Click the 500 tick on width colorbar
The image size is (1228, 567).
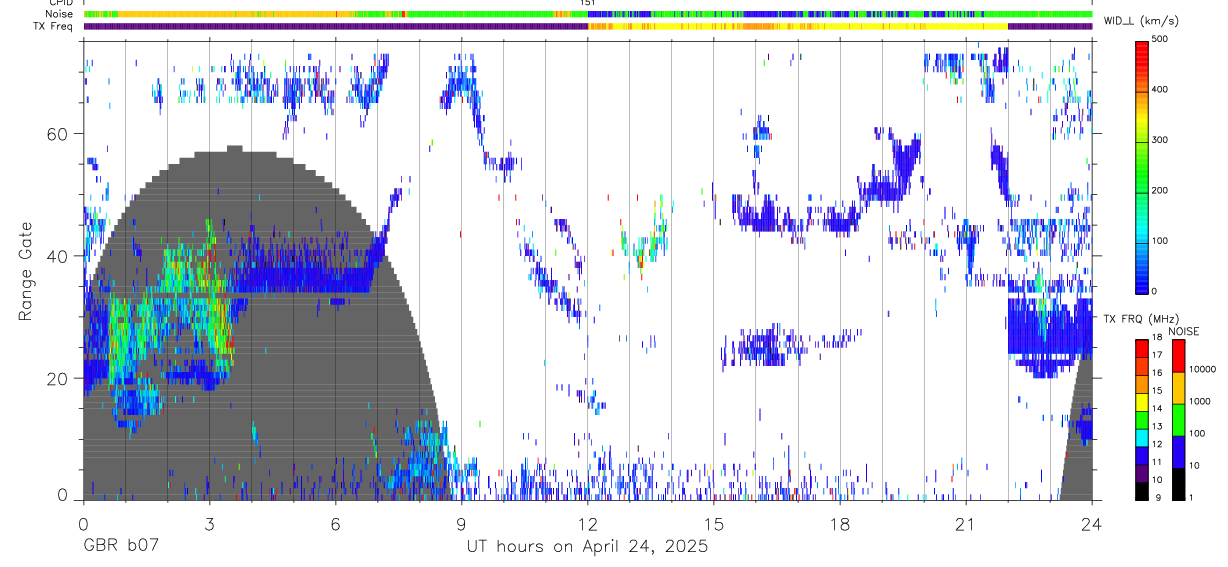pos(1162,39)
